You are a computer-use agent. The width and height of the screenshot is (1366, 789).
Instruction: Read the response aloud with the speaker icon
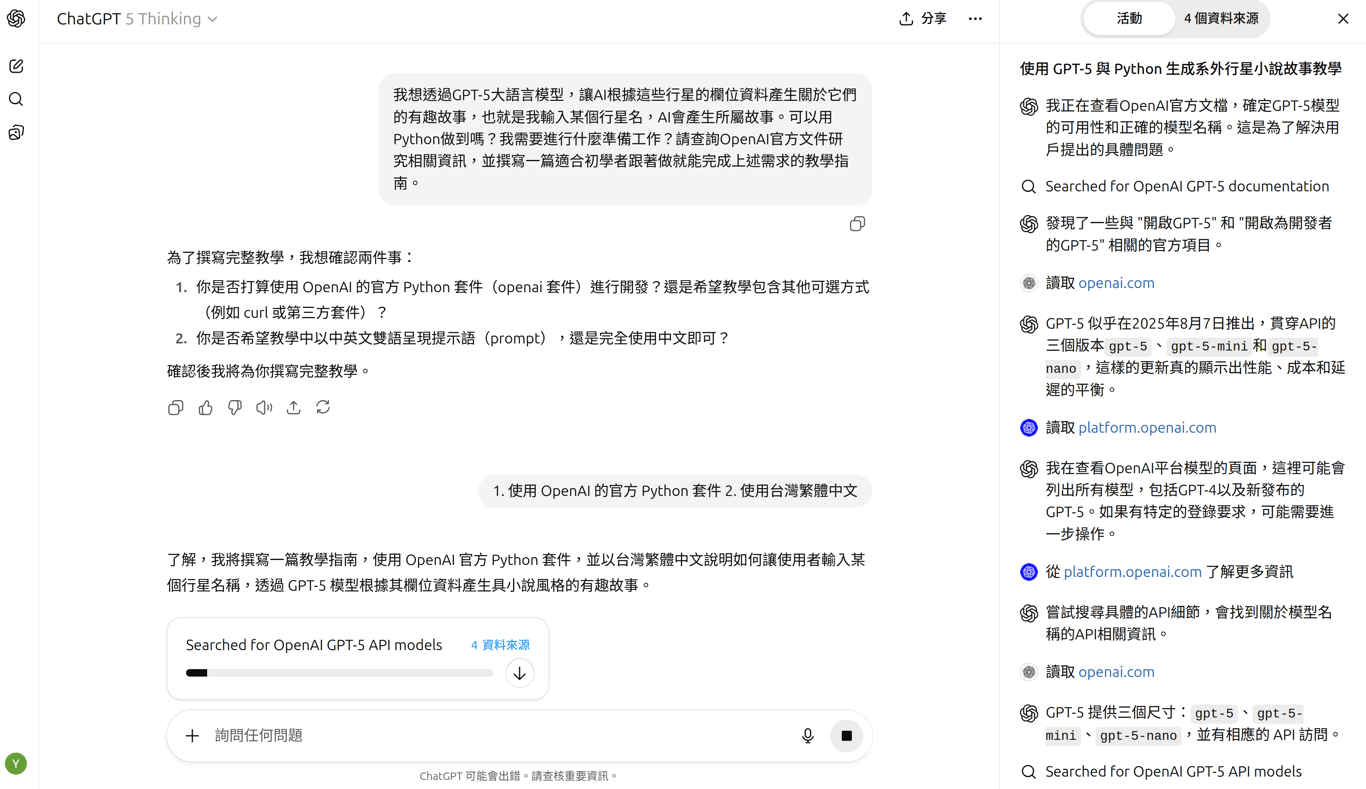coord(264,408)
